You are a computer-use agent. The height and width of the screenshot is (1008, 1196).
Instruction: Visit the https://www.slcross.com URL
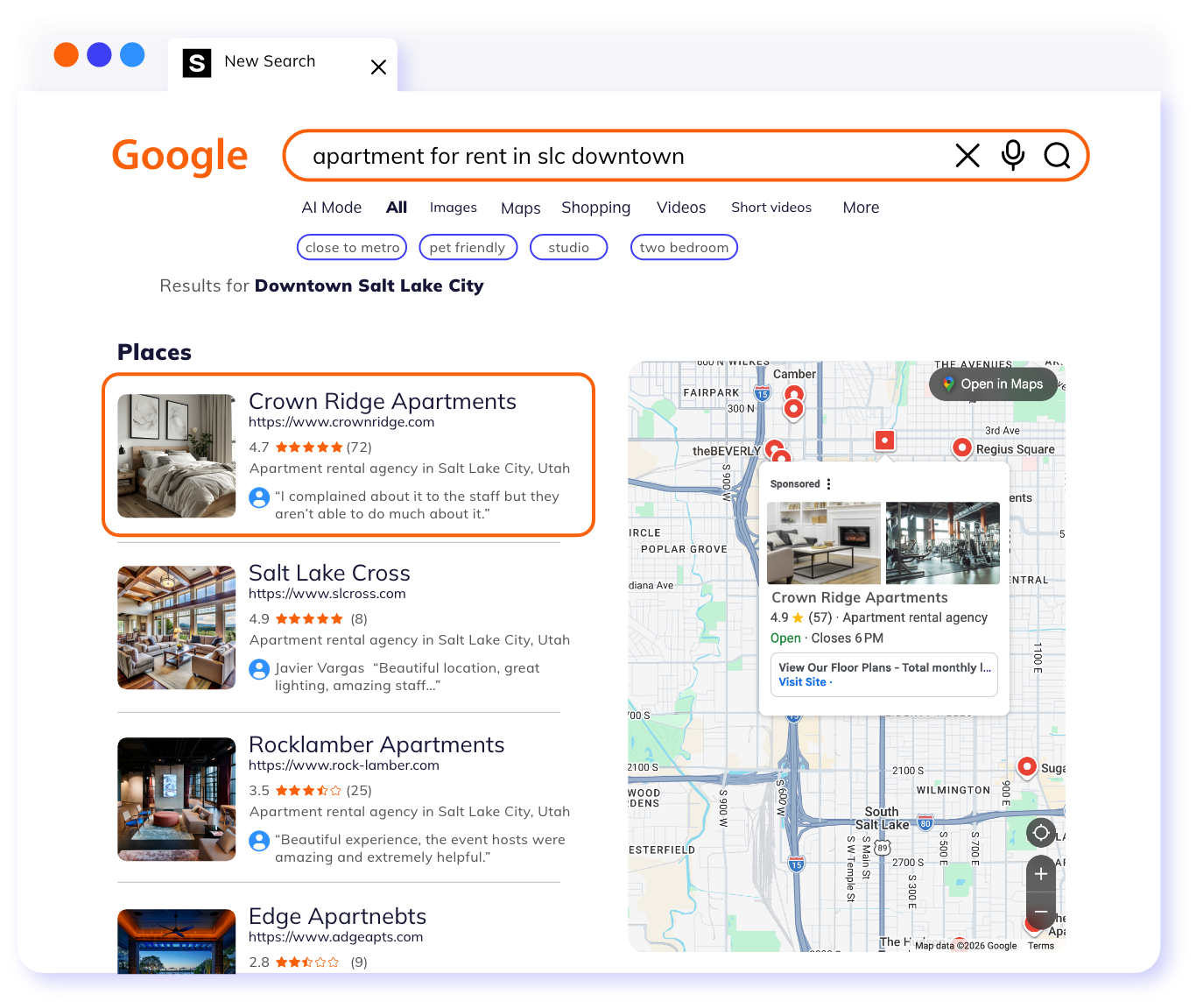pyautogui.click(x=327, y=594)
